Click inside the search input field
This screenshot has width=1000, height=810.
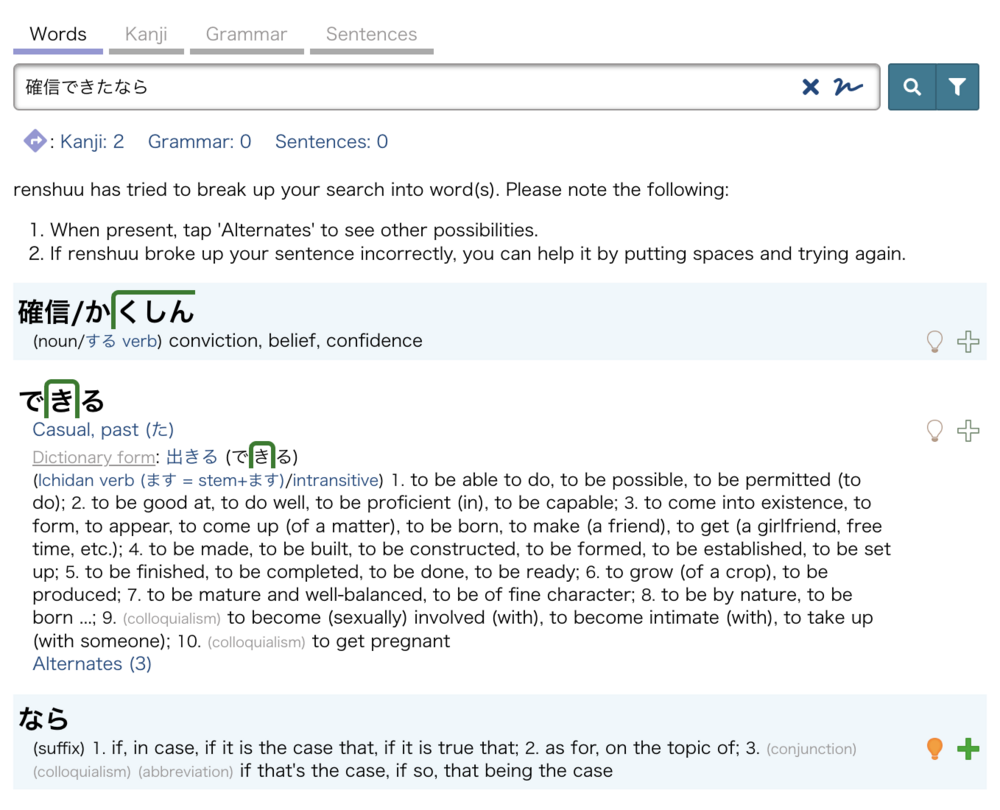coord(408,87)
